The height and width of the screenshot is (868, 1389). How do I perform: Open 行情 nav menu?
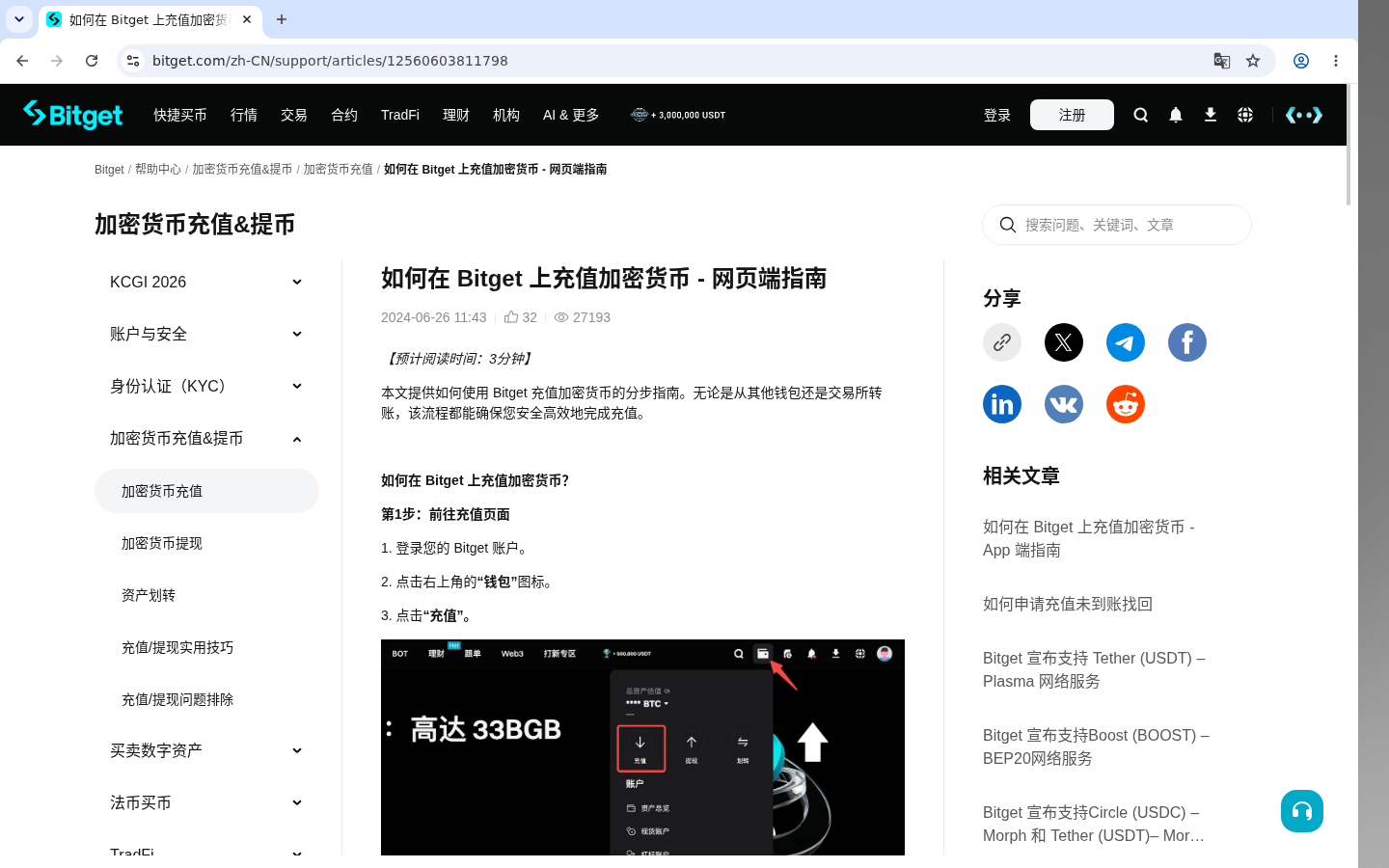click(x=244, y=115)
